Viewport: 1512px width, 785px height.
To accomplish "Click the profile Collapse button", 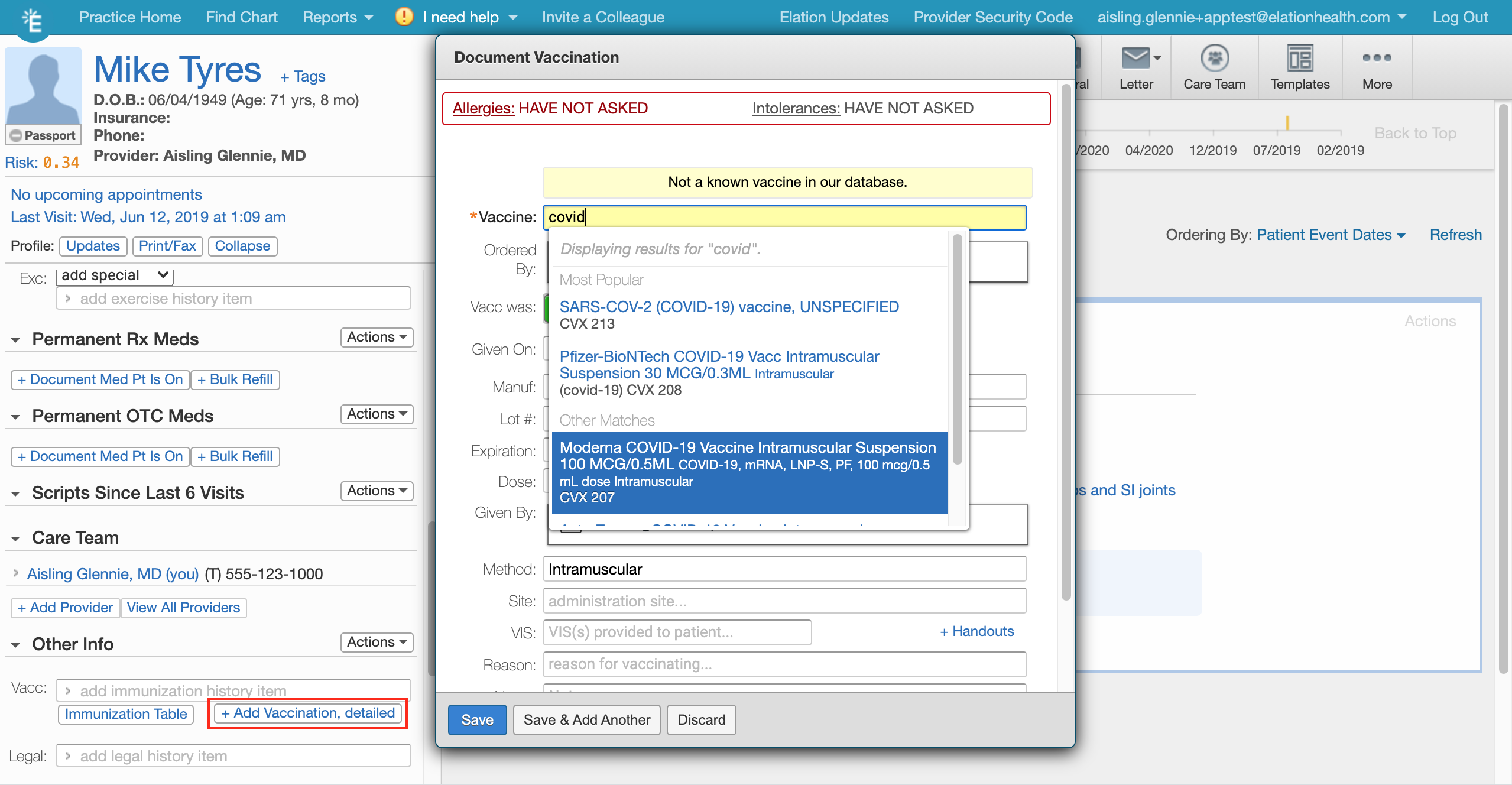I will [x=242, y=246].
